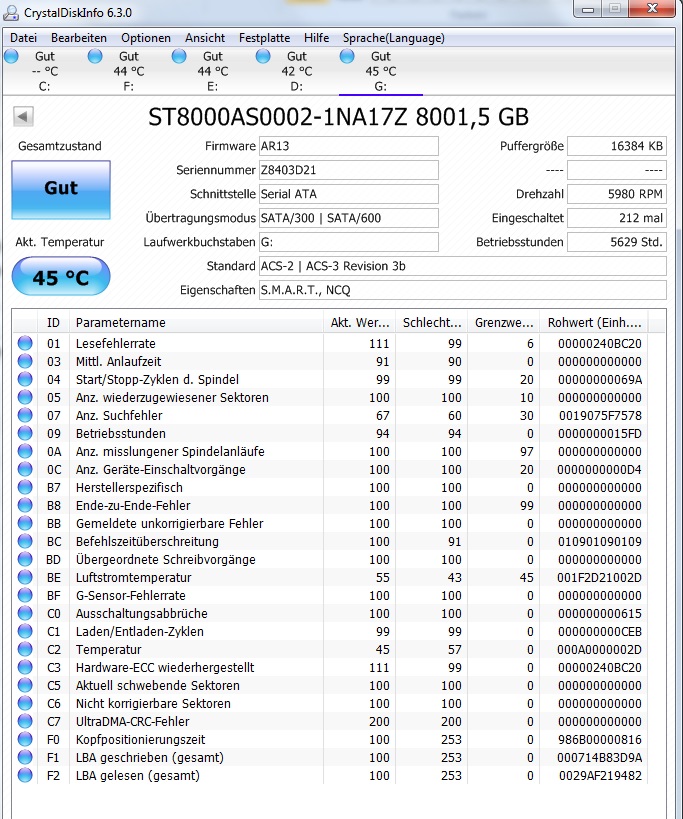
Task: Click the Drehzahl value 5980 RPM
Action: 617,194
